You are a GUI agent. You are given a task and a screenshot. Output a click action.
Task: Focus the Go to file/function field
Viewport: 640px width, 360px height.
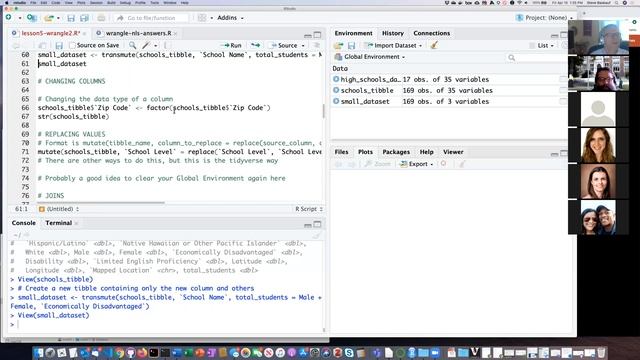pos(151,18)
